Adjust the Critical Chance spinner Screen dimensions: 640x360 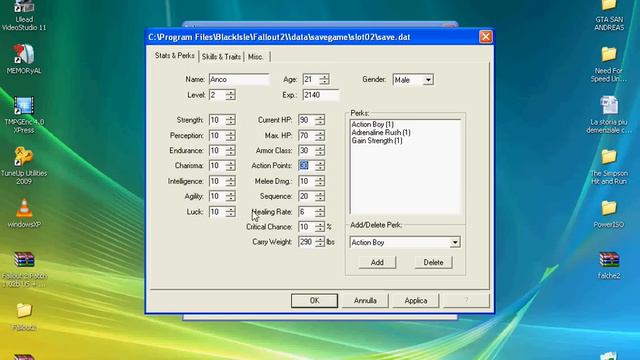(320, 227)
